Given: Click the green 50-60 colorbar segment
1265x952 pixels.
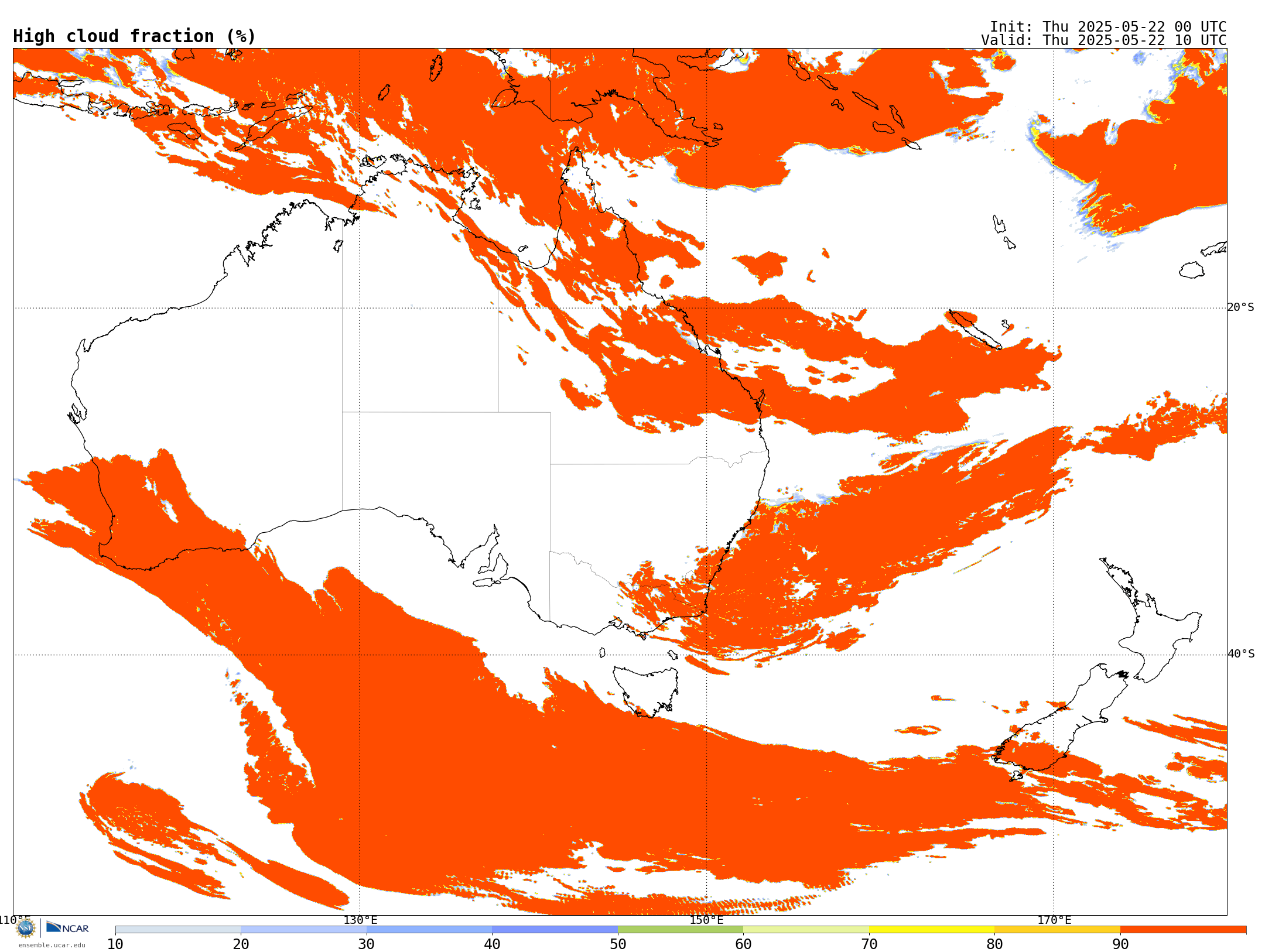Looking at the screenshot, I should click(x=681, y=930).
